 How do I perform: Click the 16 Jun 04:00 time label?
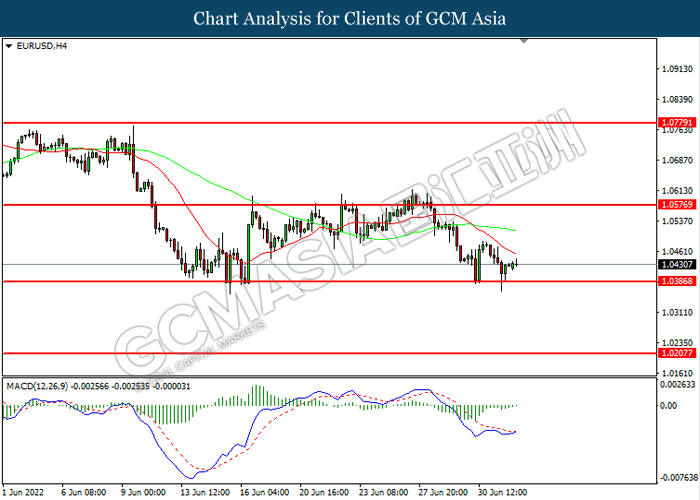point(265,492)
